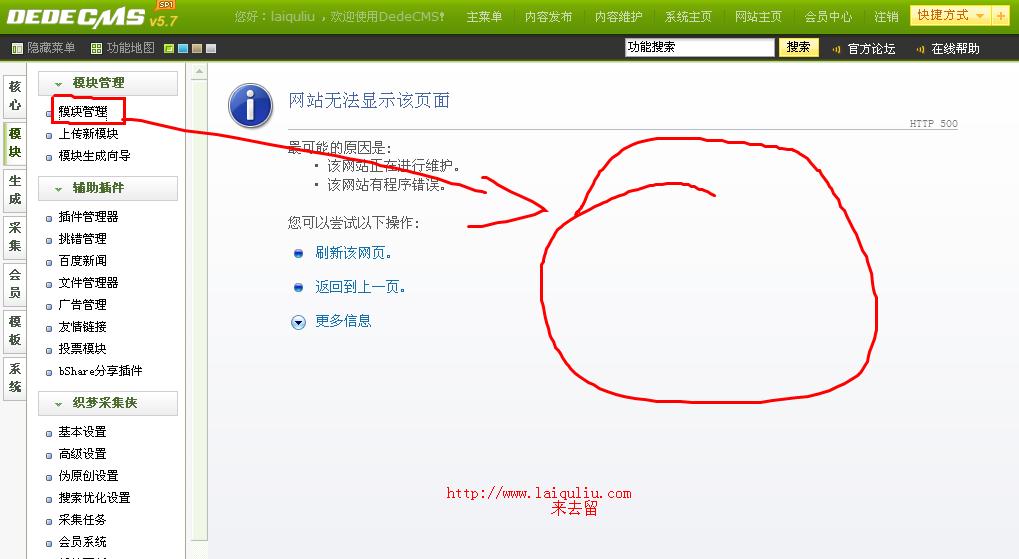Click the sidebar vertical scrollbar track
This screenshot has width=1019, height=559.
pyautogui.click(x=200, y=309)
